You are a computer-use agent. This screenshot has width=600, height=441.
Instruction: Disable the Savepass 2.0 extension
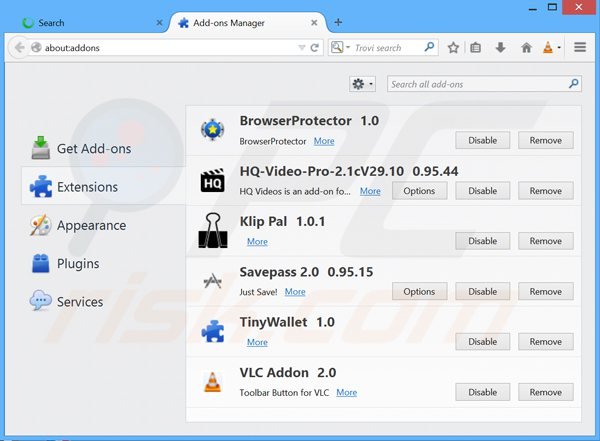[483, 291]
